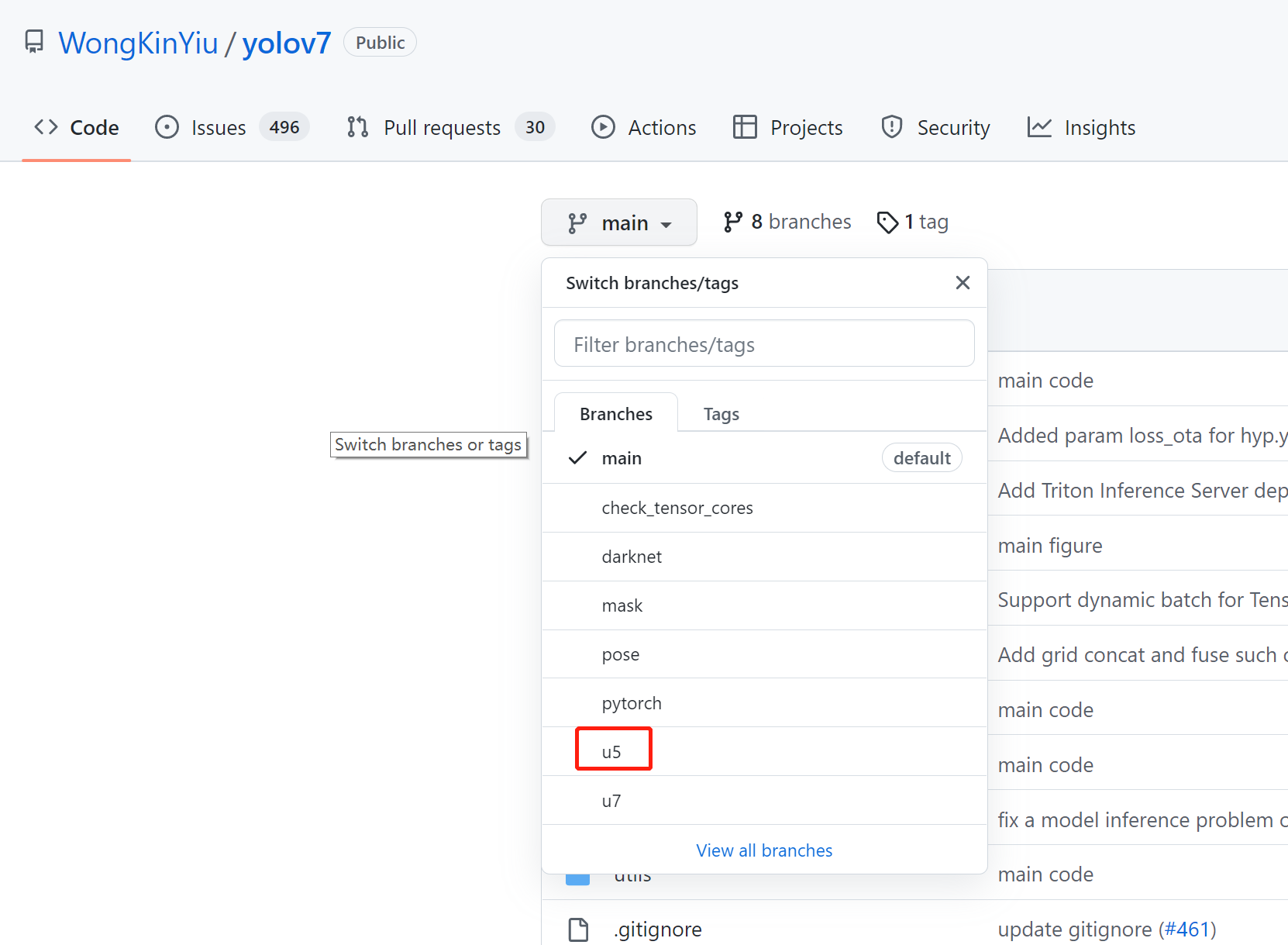Select the u5 branch

(x=613, y=748)
